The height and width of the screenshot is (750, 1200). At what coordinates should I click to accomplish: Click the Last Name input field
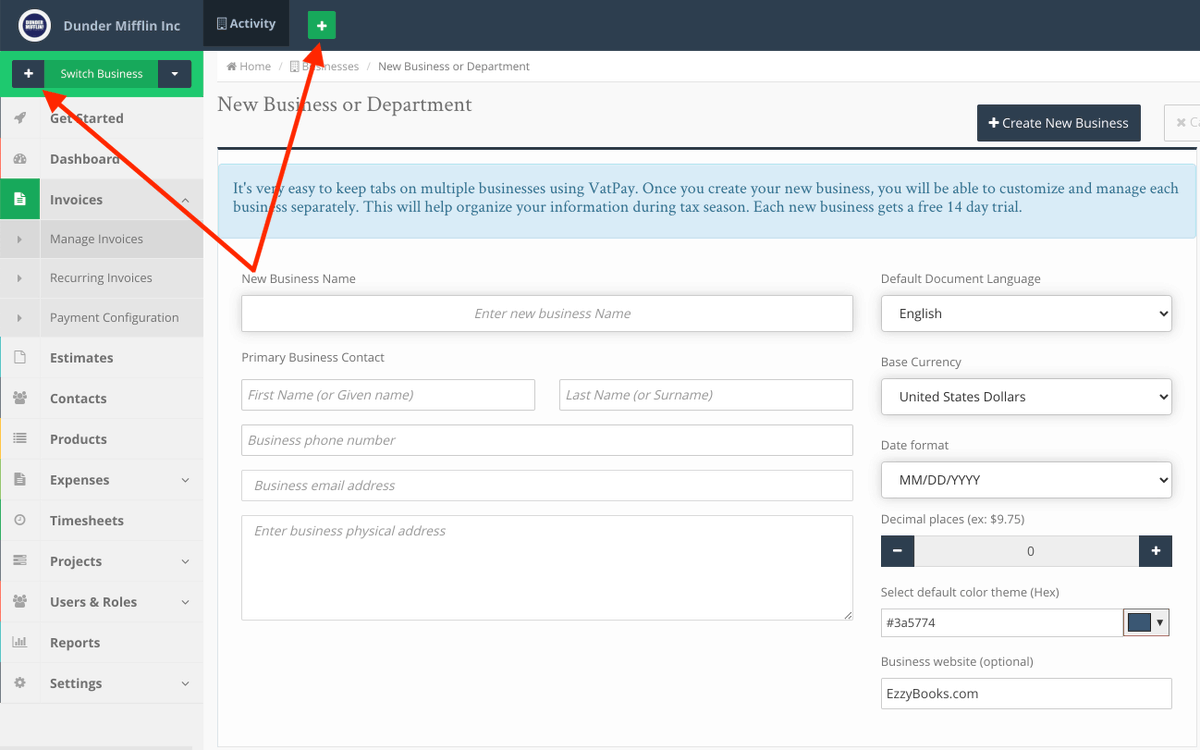(706, 394)
